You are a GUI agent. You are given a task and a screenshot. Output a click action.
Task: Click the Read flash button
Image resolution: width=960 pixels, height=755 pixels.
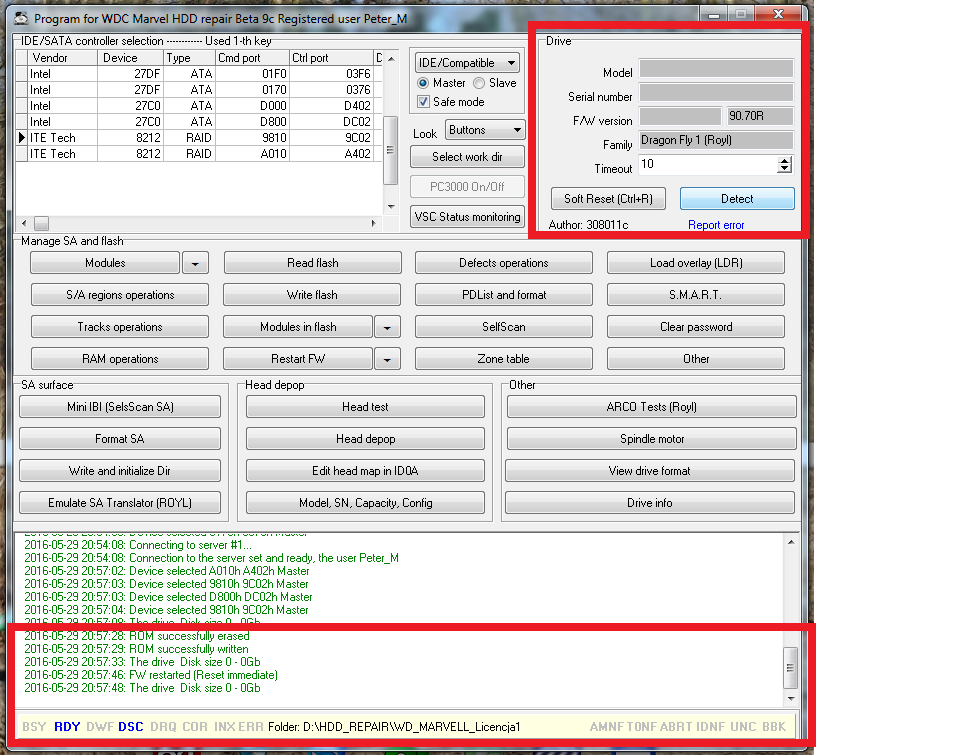[313, 263]
